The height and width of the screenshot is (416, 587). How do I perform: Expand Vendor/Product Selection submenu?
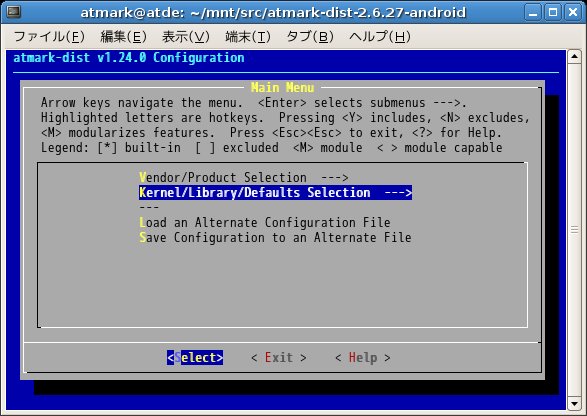[x=244, y=177]
